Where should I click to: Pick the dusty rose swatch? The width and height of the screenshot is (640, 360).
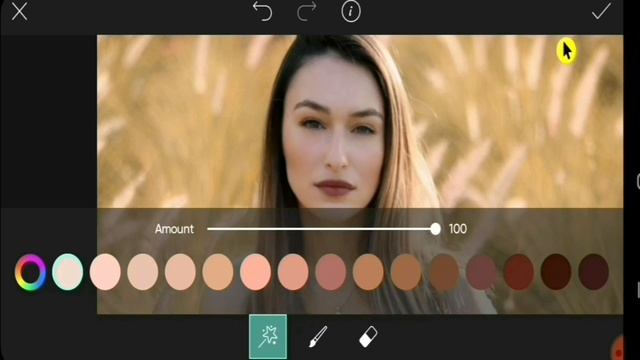coord(330,272)
